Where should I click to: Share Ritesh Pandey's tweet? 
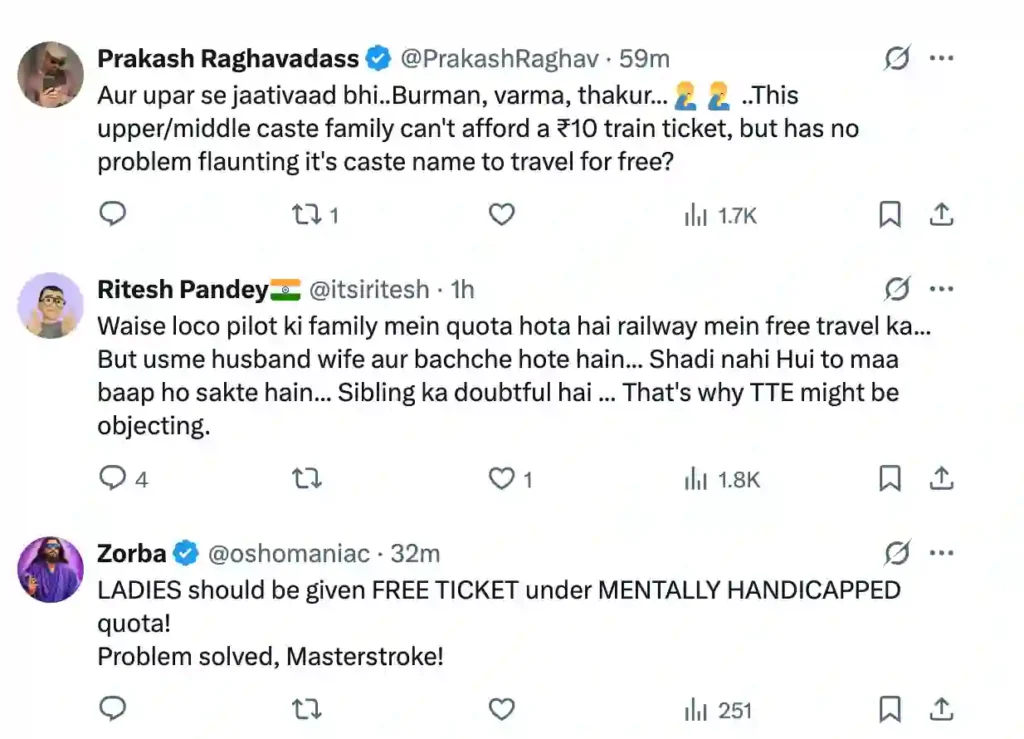[940, 479]
